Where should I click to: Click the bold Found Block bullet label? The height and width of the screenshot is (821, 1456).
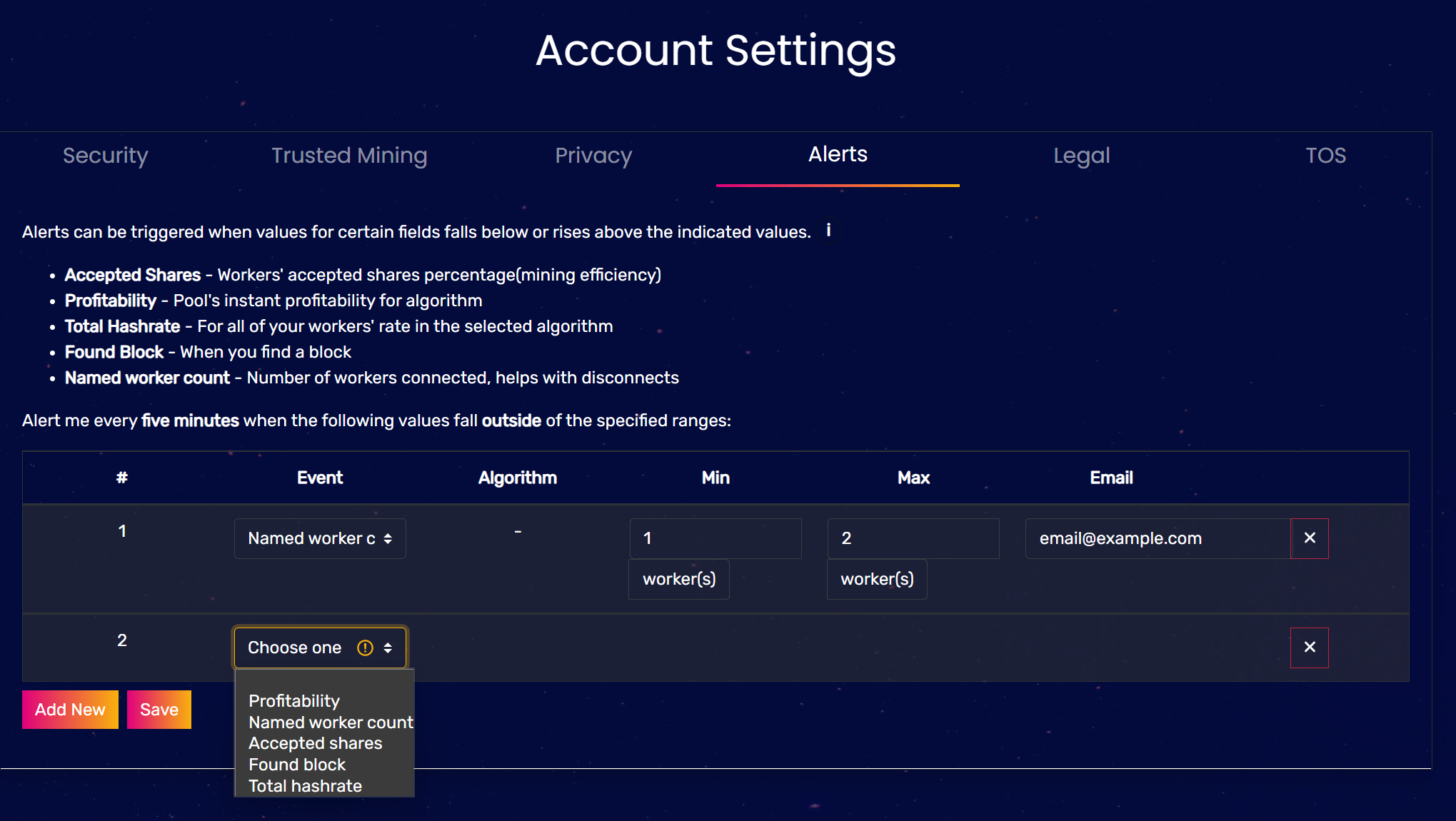[114, 352]
